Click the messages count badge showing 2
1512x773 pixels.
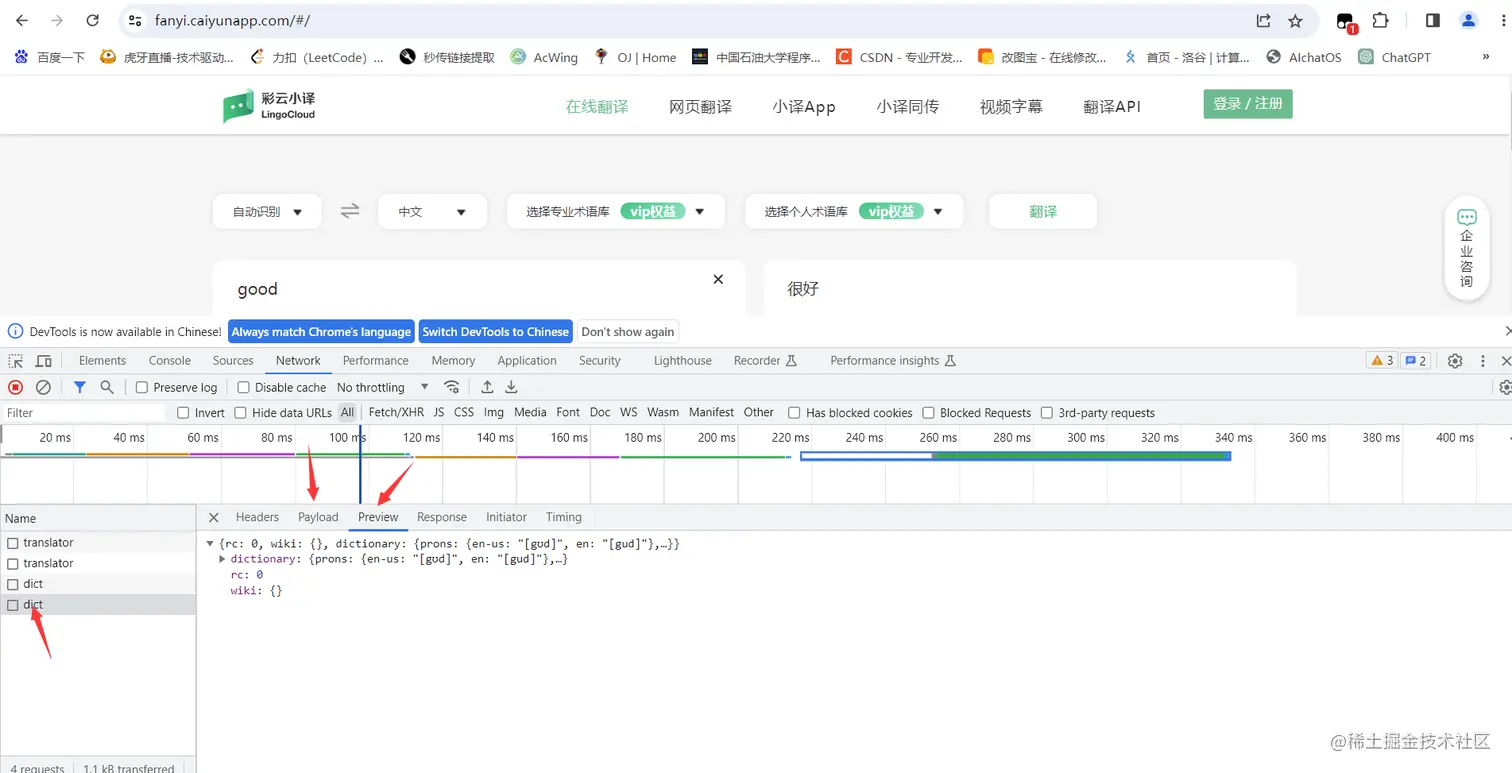pos(1415,361)
